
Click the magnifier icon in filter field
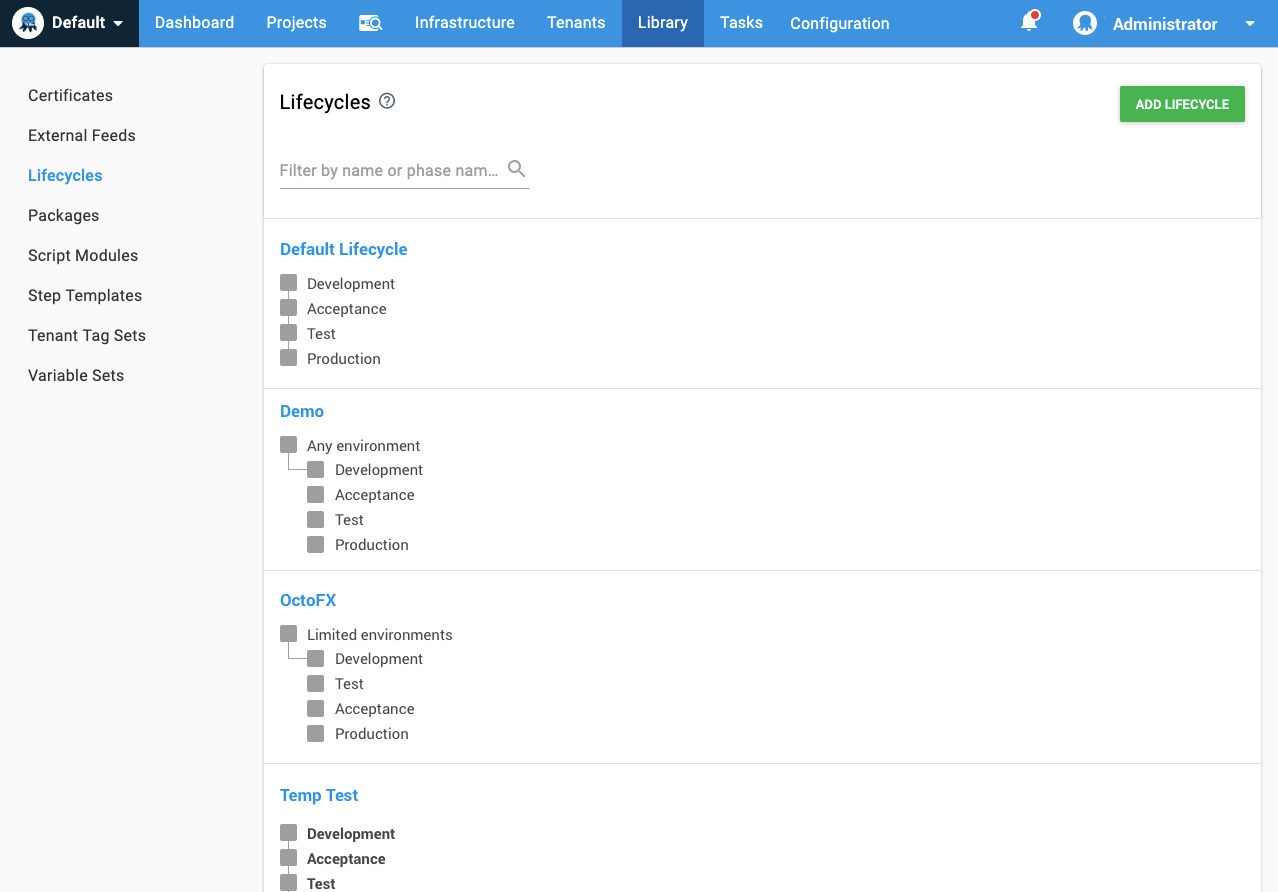point(516,169)
